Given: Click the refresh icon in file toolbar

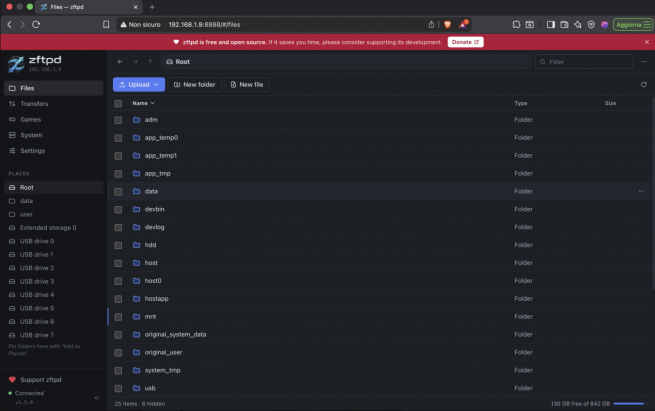Looking at the screenshot, I should point(644,84).
